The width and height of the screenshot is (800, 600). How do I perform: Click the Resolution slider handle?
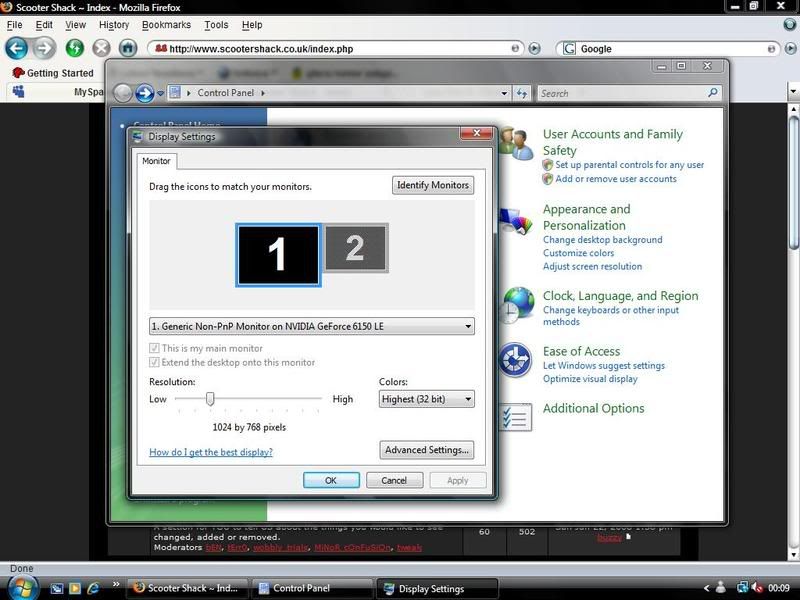click(210, 398)
